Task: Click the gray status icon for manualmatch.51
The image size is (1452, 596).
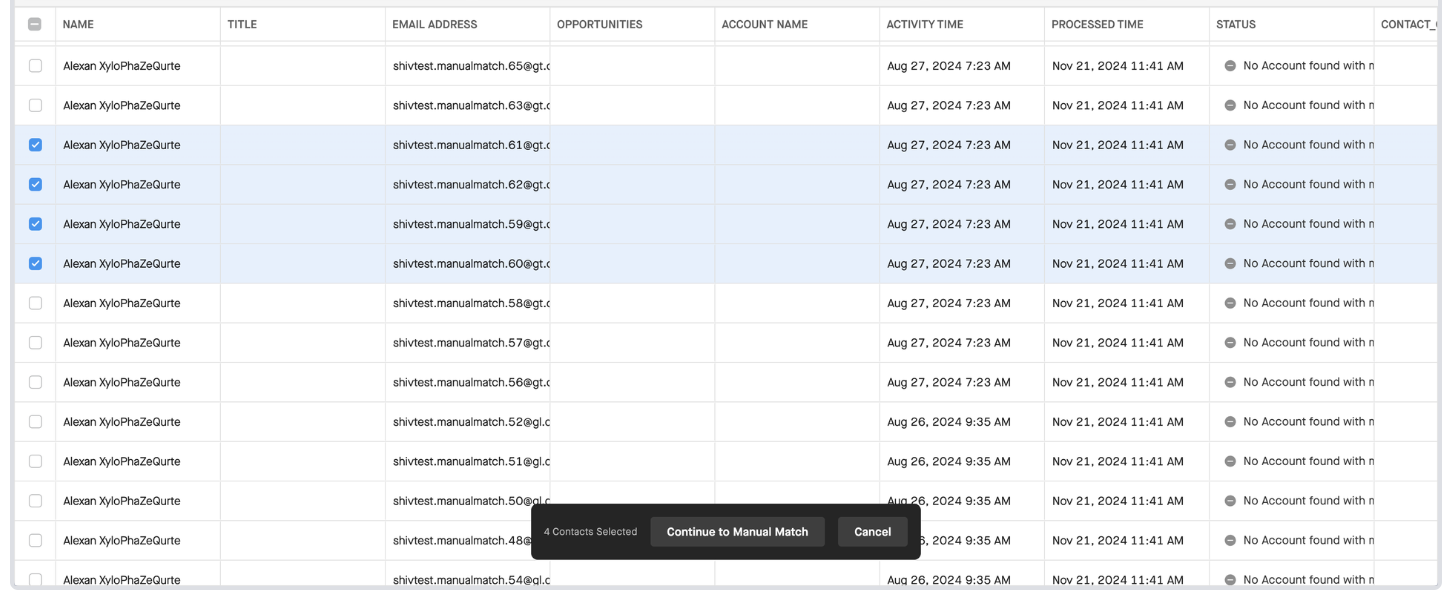Action: 1229,461
